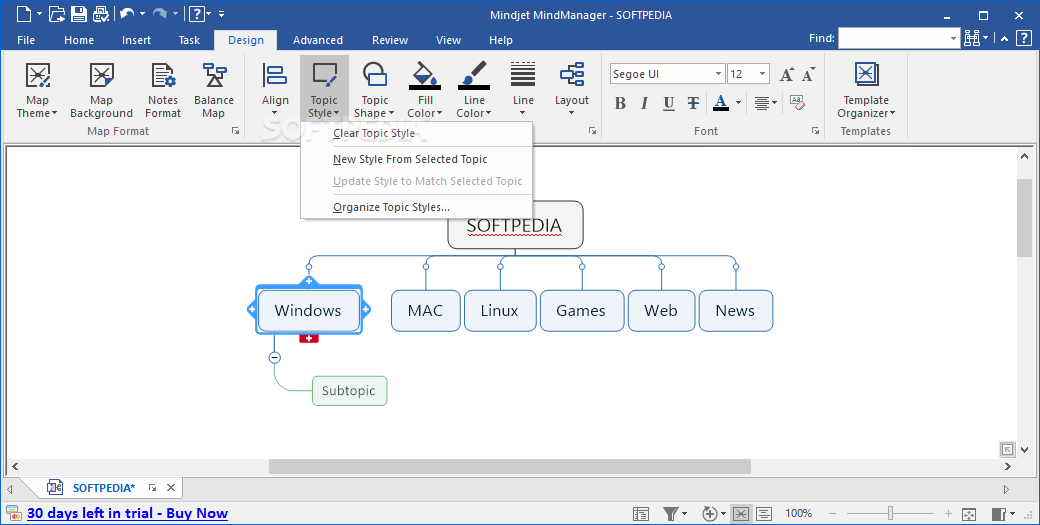The width and height of the screenshot is (1040, 525).
Task: Toggle Strikethrough formatting
Action: pyautogui.click(x=693, y=103)
